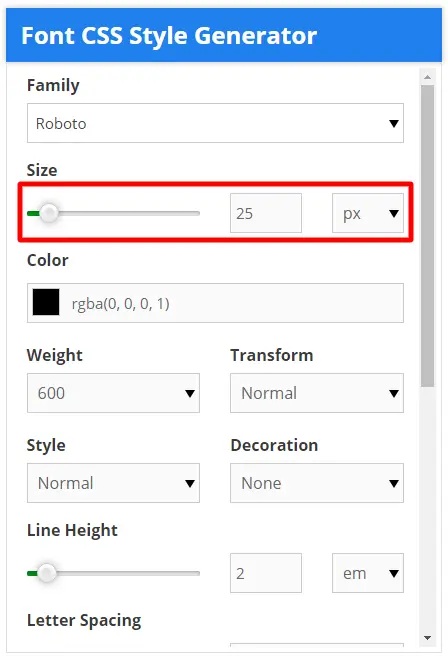Click the Decoration dropdown arrow icon
The width and height of the screenshot is (448, 661).
coord(394,484)
